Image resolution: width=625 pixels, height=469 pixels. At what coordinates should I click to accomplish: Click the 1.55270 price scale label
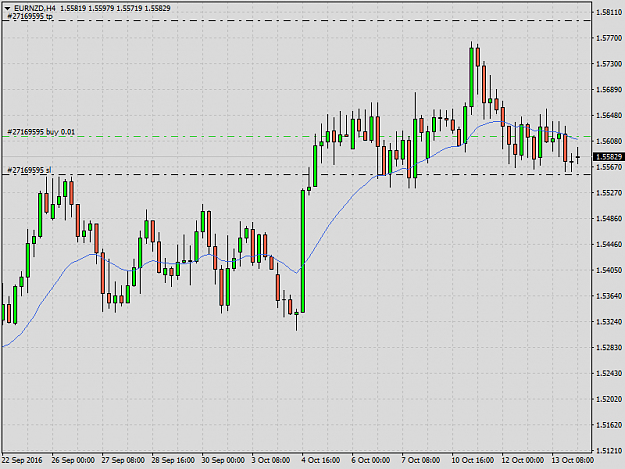(x=609, y=193)
